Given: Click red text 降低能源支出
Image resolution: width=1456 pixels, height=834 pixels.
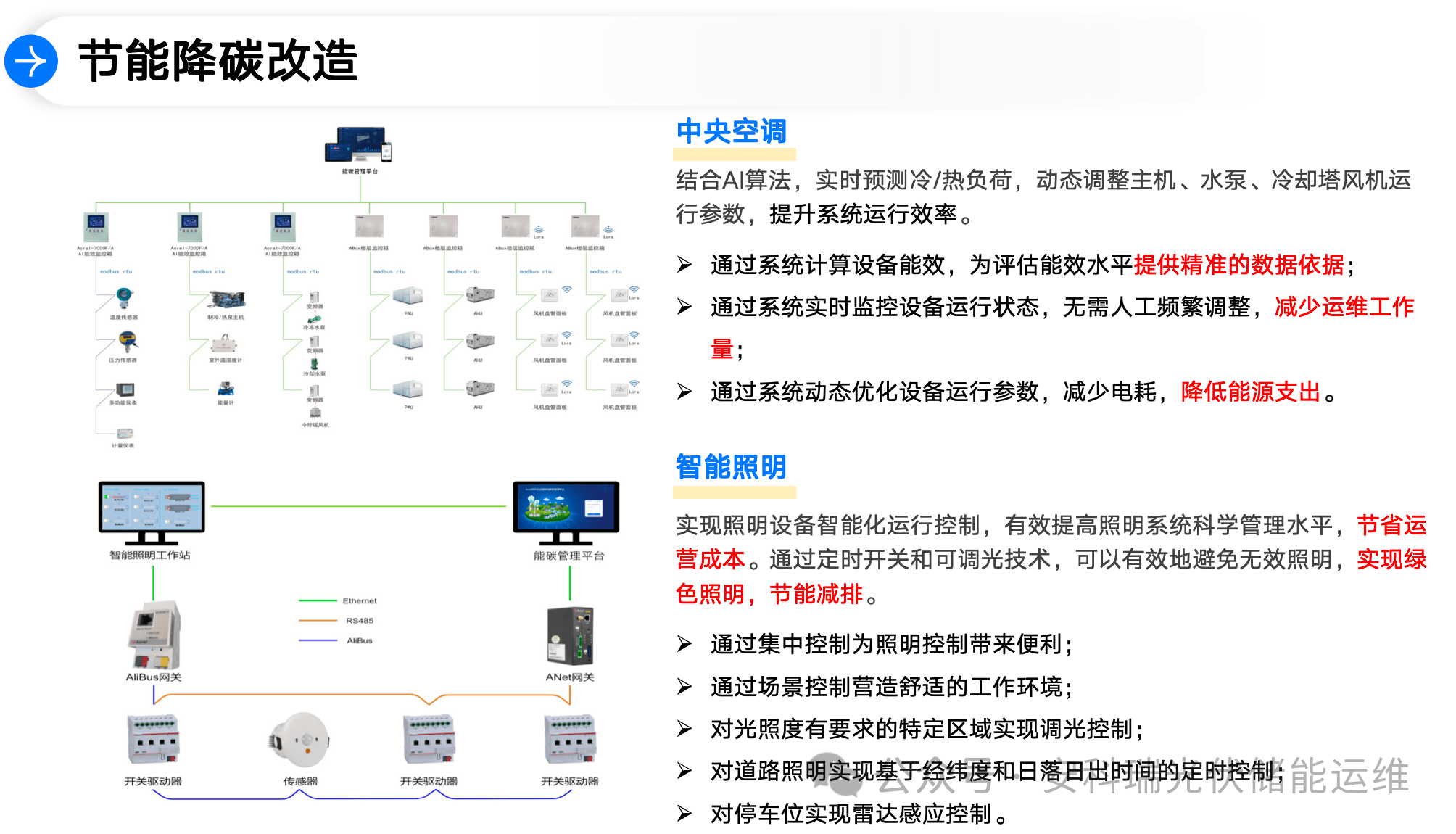Looking at the screenshot, I should click(1250, 392).
